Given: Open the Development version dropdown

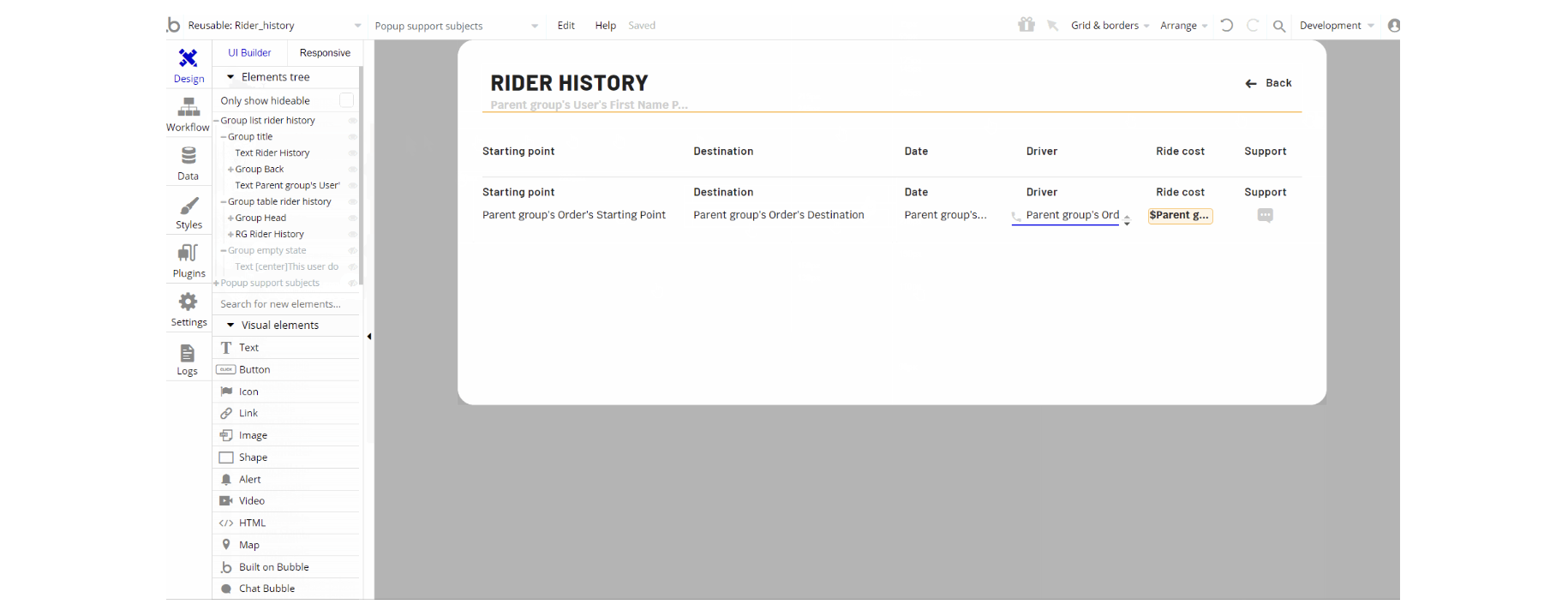Looking at the screenshot, I should 1336,26.
